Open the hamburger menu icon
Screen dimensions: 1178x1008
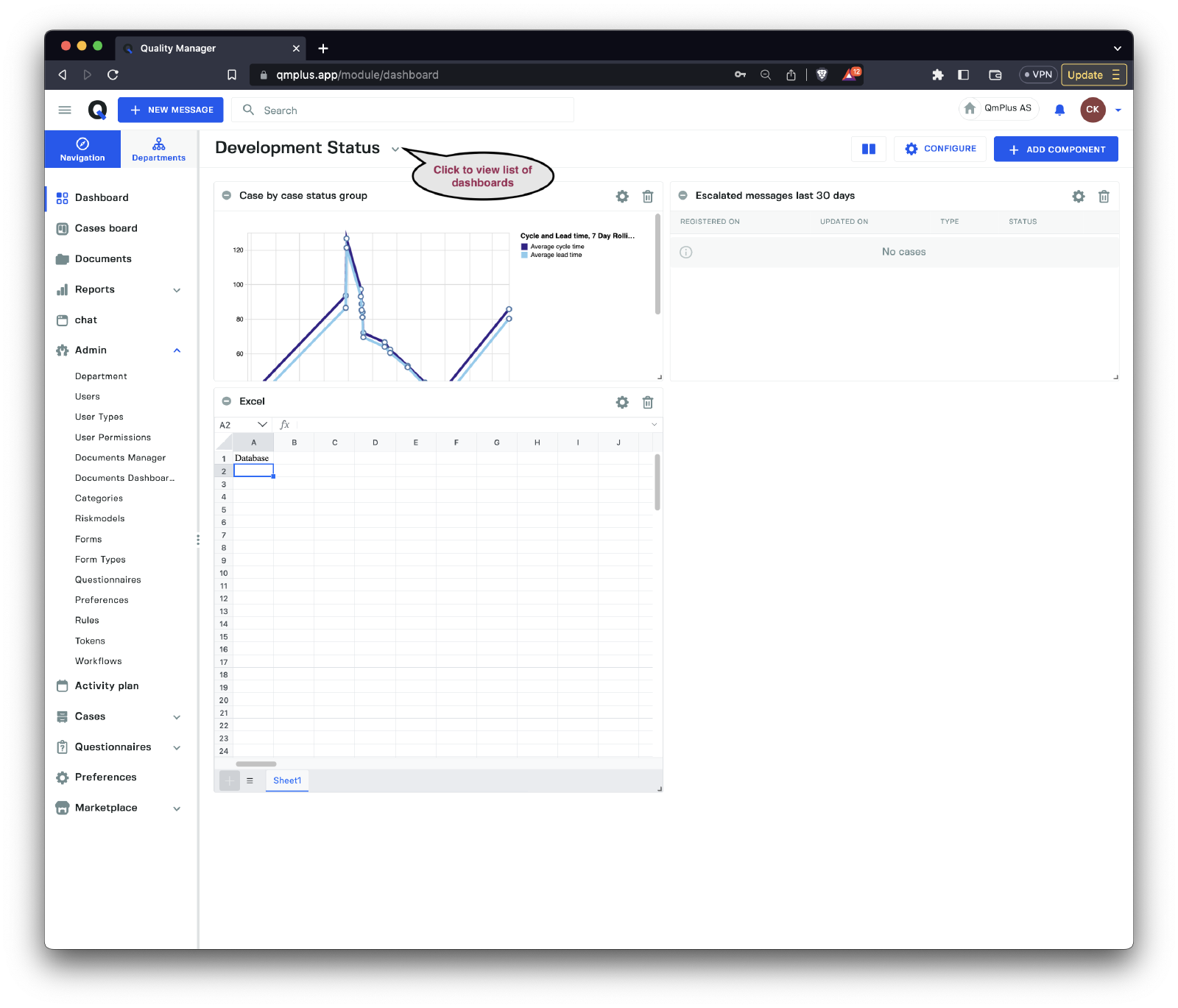point(65,110)
